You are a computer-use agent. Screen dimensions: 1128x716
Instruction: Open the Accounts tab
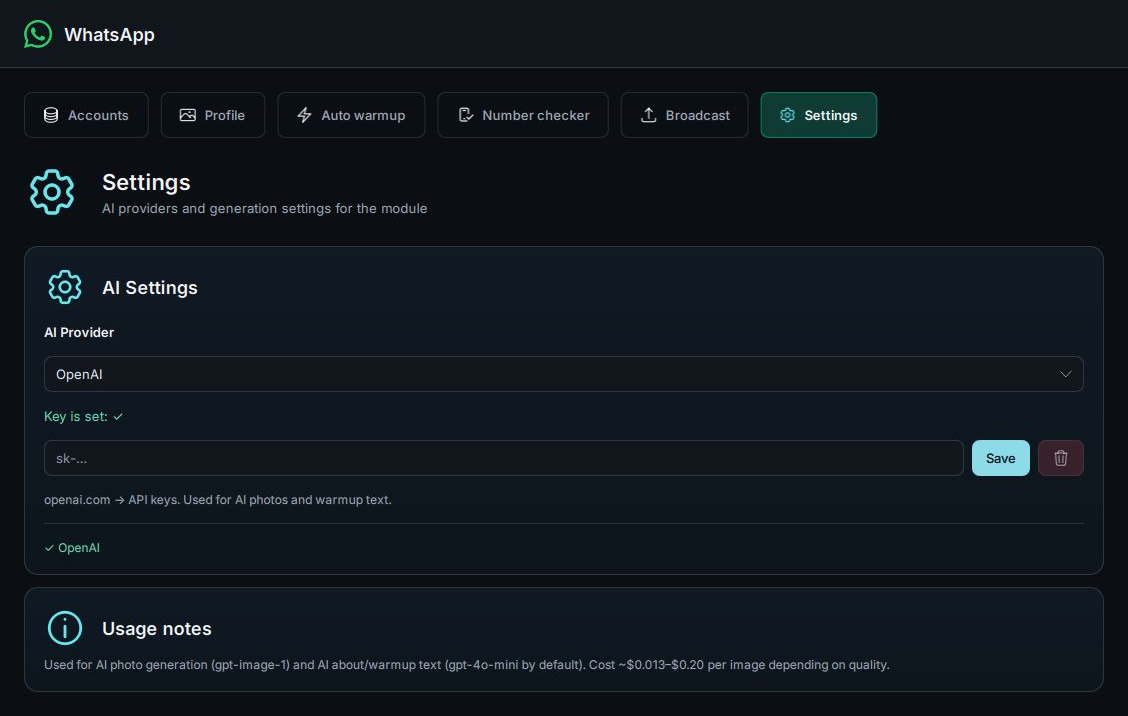pos(86,115)
